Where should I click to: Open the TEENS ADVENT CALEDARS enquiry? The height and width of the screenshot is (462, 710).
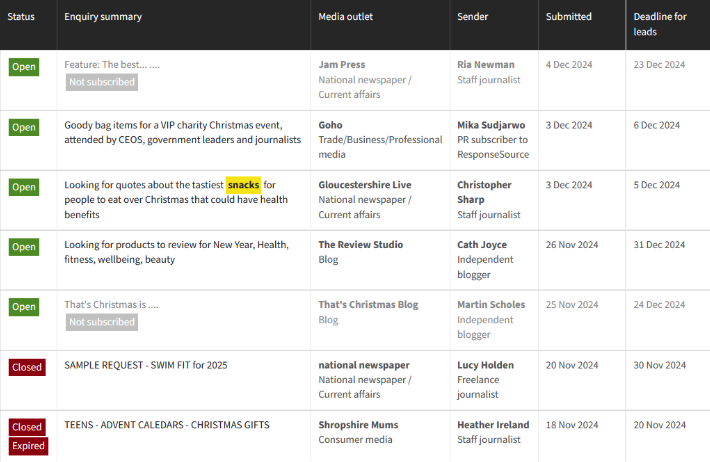click(x=167, y=425)
